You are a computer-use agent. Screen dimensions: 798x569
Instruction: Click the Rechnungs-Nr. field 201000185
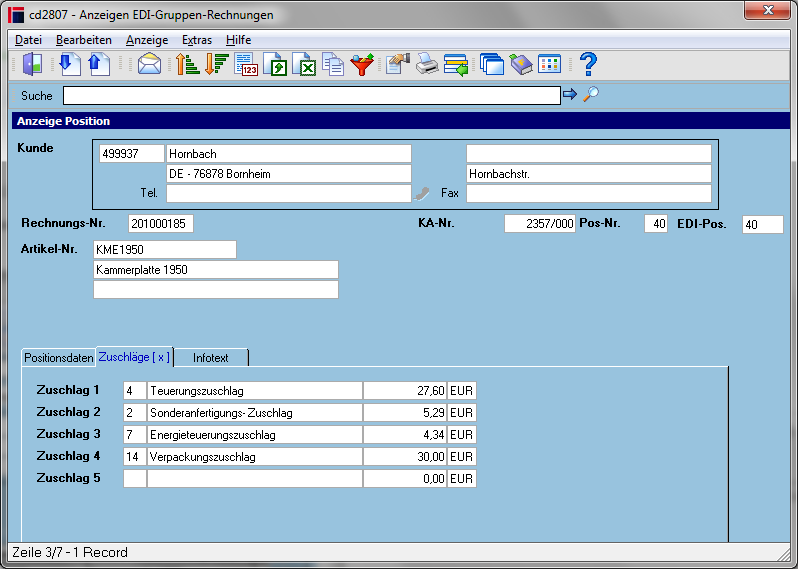pyautogui.click(x=161, y=224)
